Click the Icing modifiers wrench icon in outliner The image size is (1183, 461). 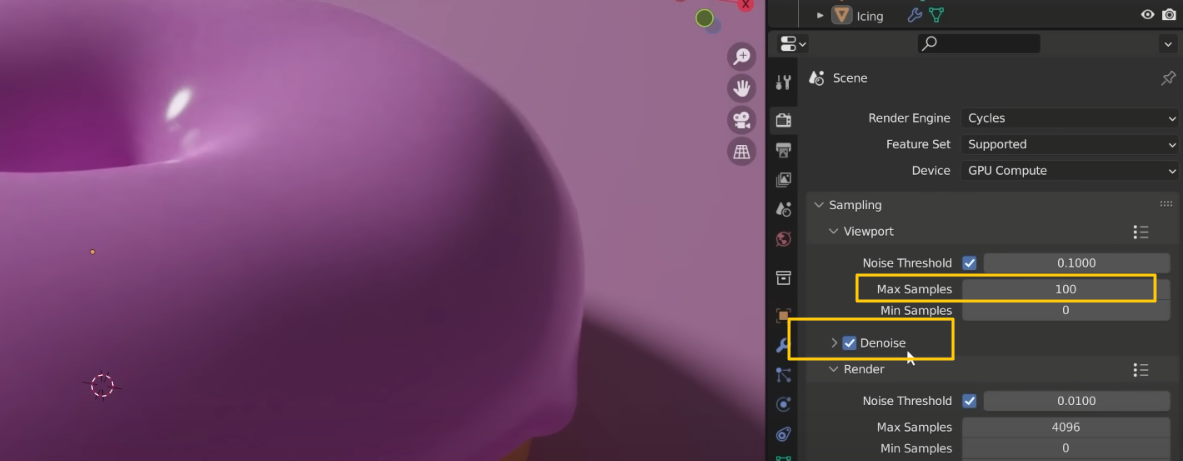(914, 15)
